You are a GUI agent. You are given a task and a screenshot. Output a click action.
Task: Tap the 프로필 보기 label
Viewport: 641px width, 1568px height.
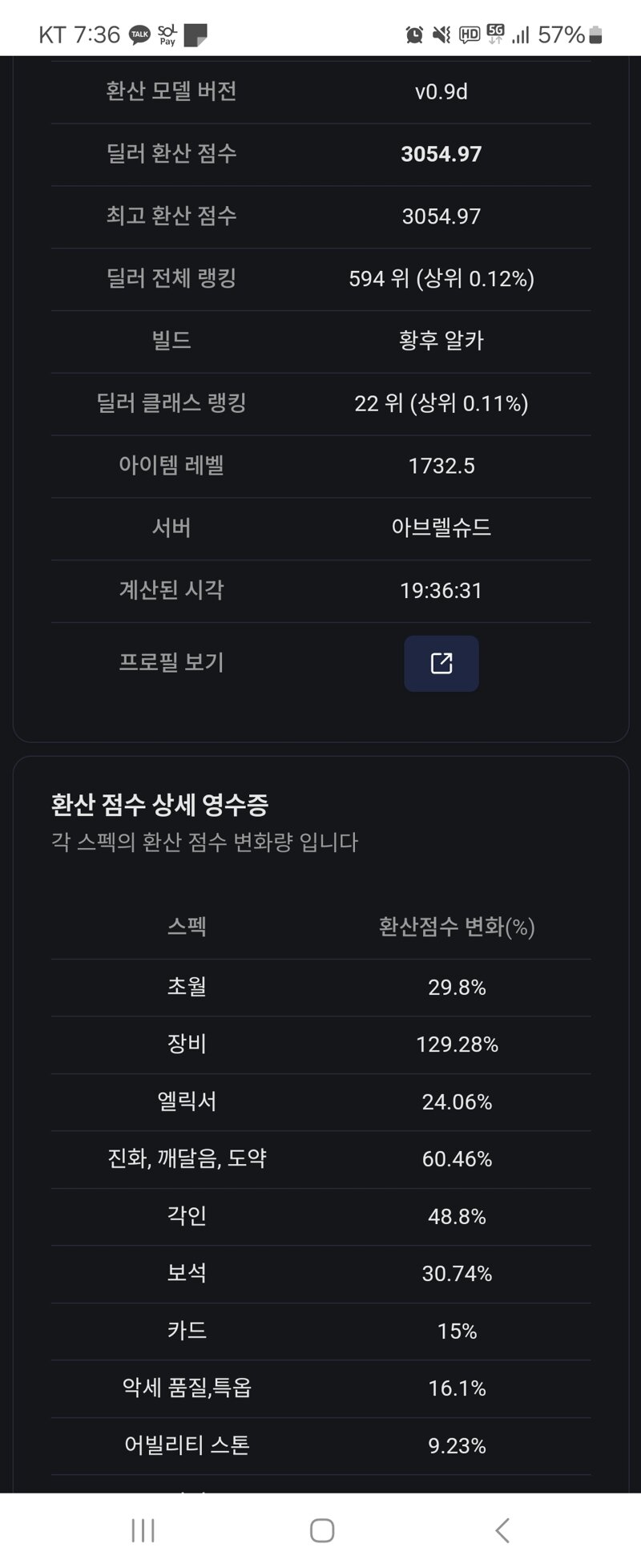(171, 662)
